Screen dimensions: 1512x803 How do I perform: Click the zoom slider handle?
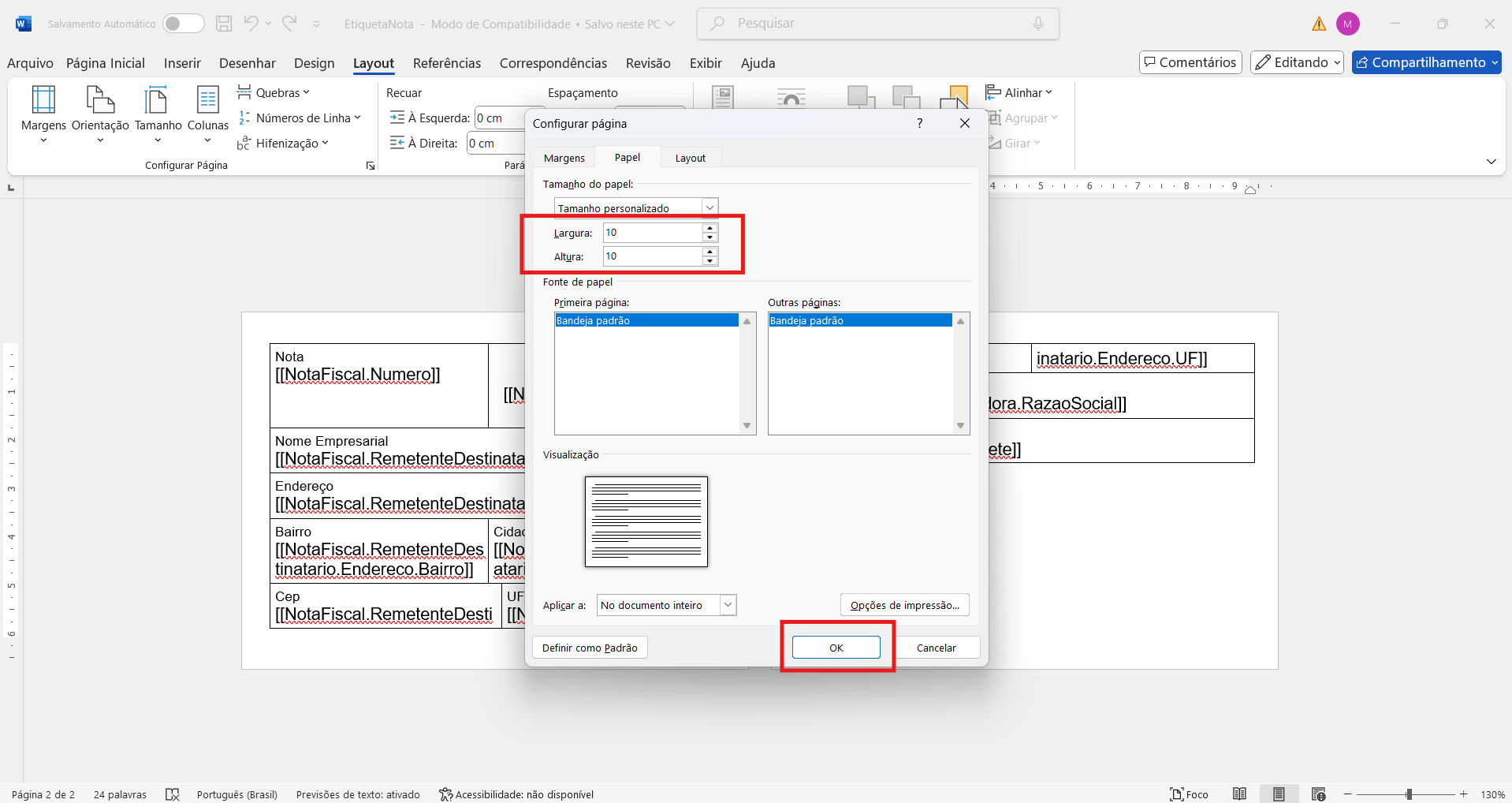point(1409,794)
